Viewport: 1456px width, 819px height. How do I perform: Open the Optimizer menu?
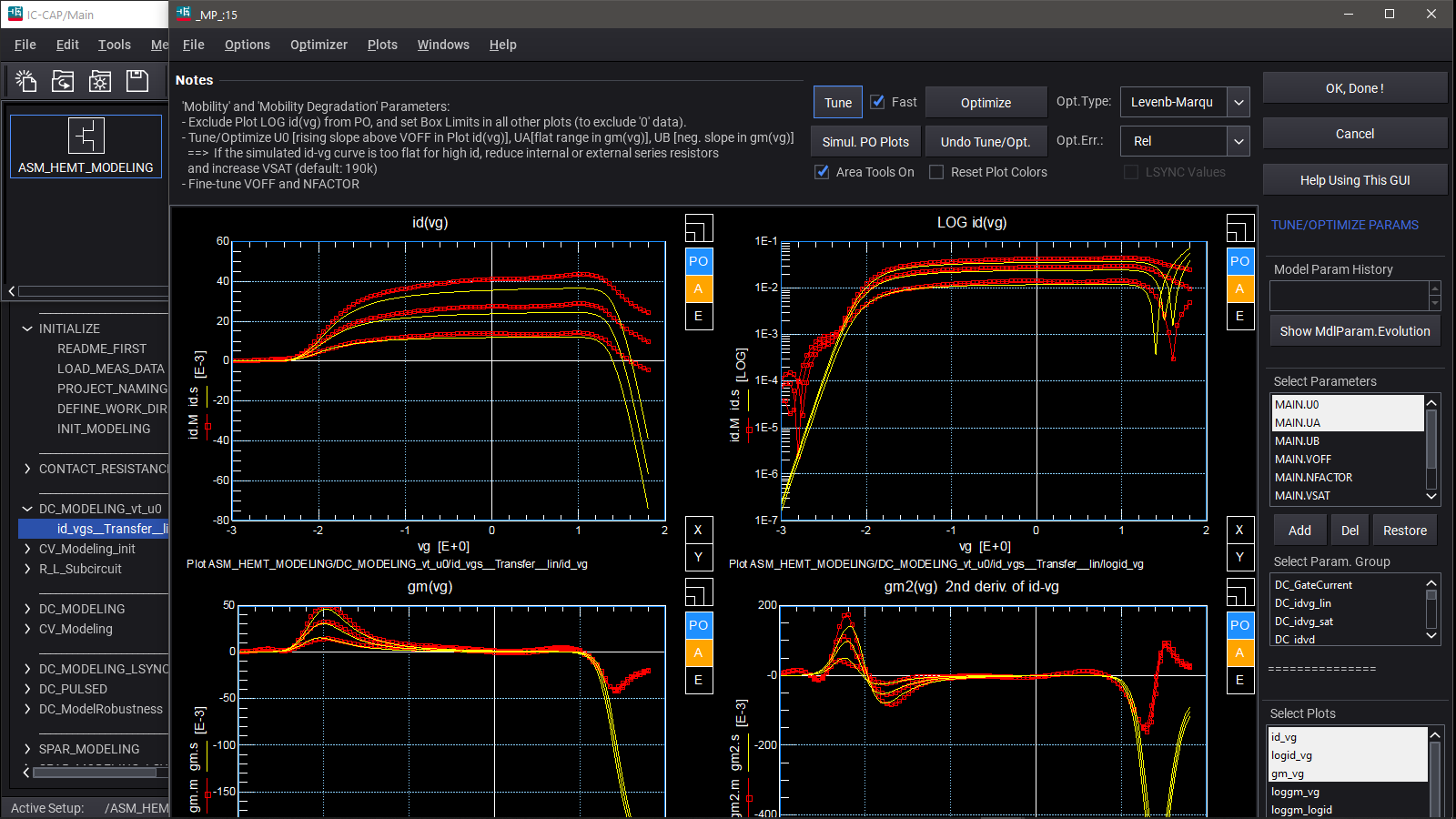coord(318,45)
